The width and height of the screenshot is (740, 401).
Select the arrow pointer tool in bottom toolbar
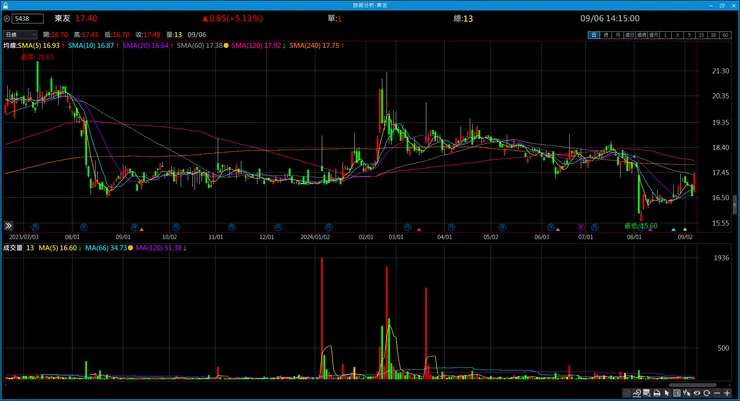pos(667,393)
